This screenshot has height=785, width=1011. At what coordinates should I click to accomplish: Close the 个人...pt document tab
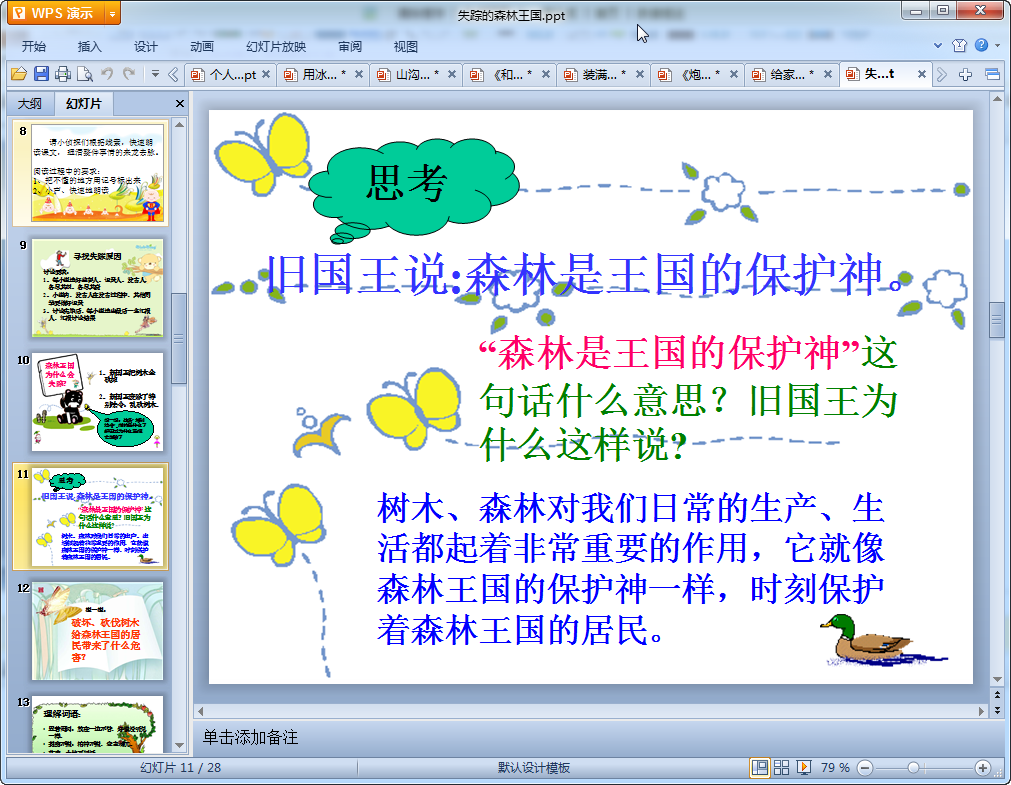tap(266, 75)
